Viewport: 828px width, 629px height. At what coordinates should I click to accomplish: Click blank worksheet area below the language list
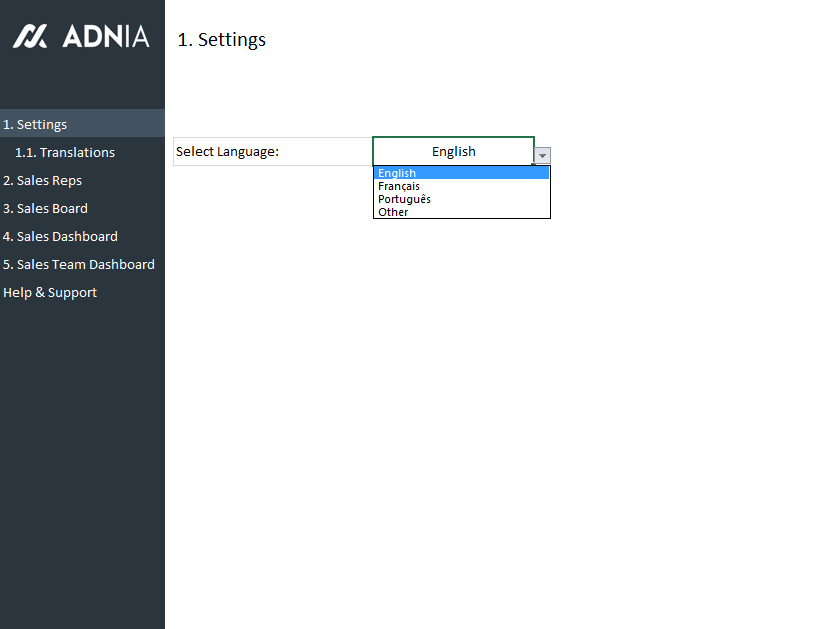tap(460, 380)
